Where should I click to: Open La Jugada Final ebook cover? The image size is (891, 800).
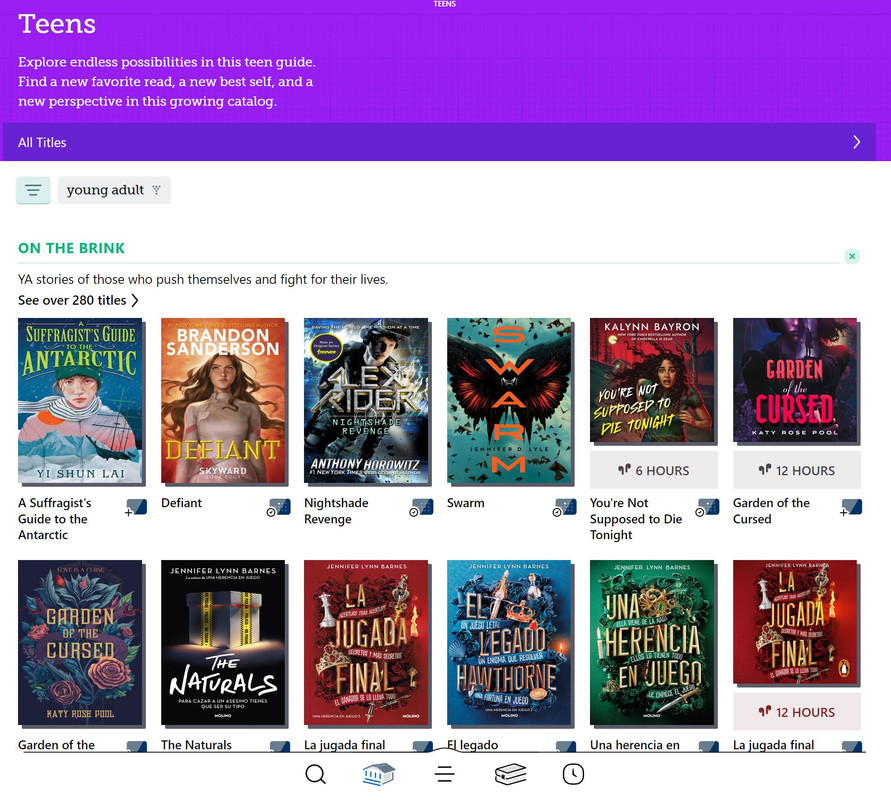coord(366,643)
